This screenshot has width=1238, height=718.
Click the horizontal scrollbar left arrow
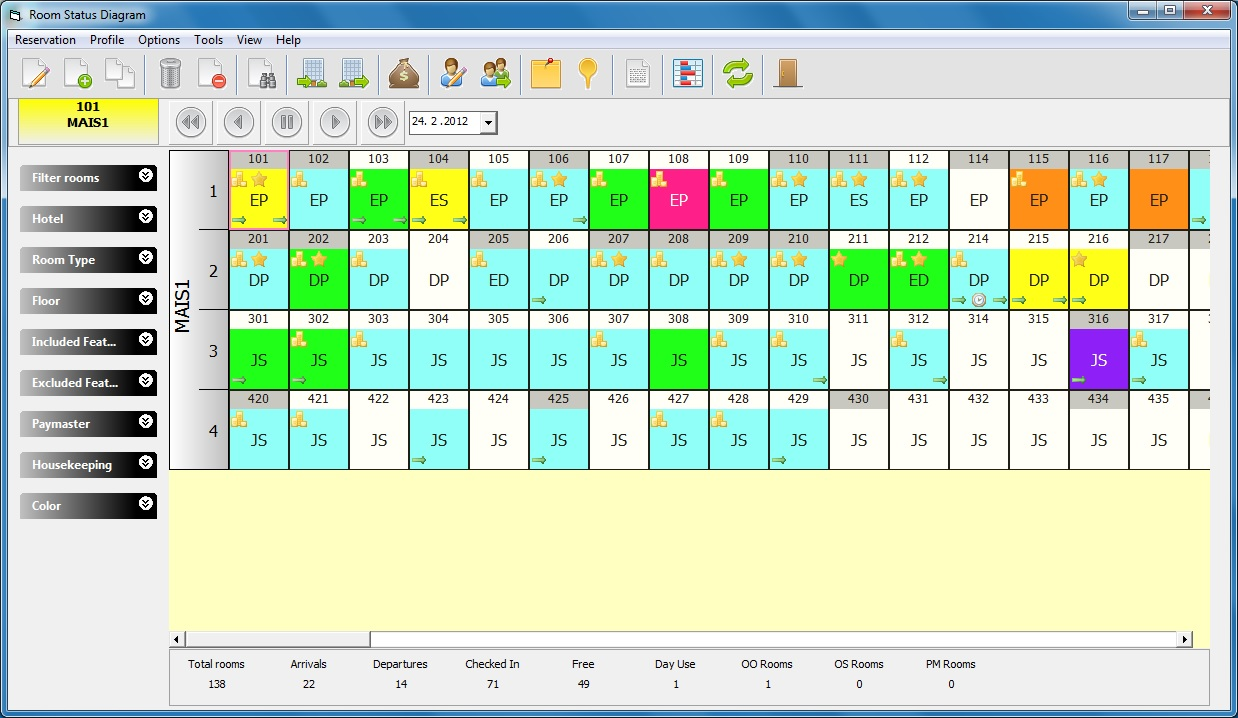point(177,639)
